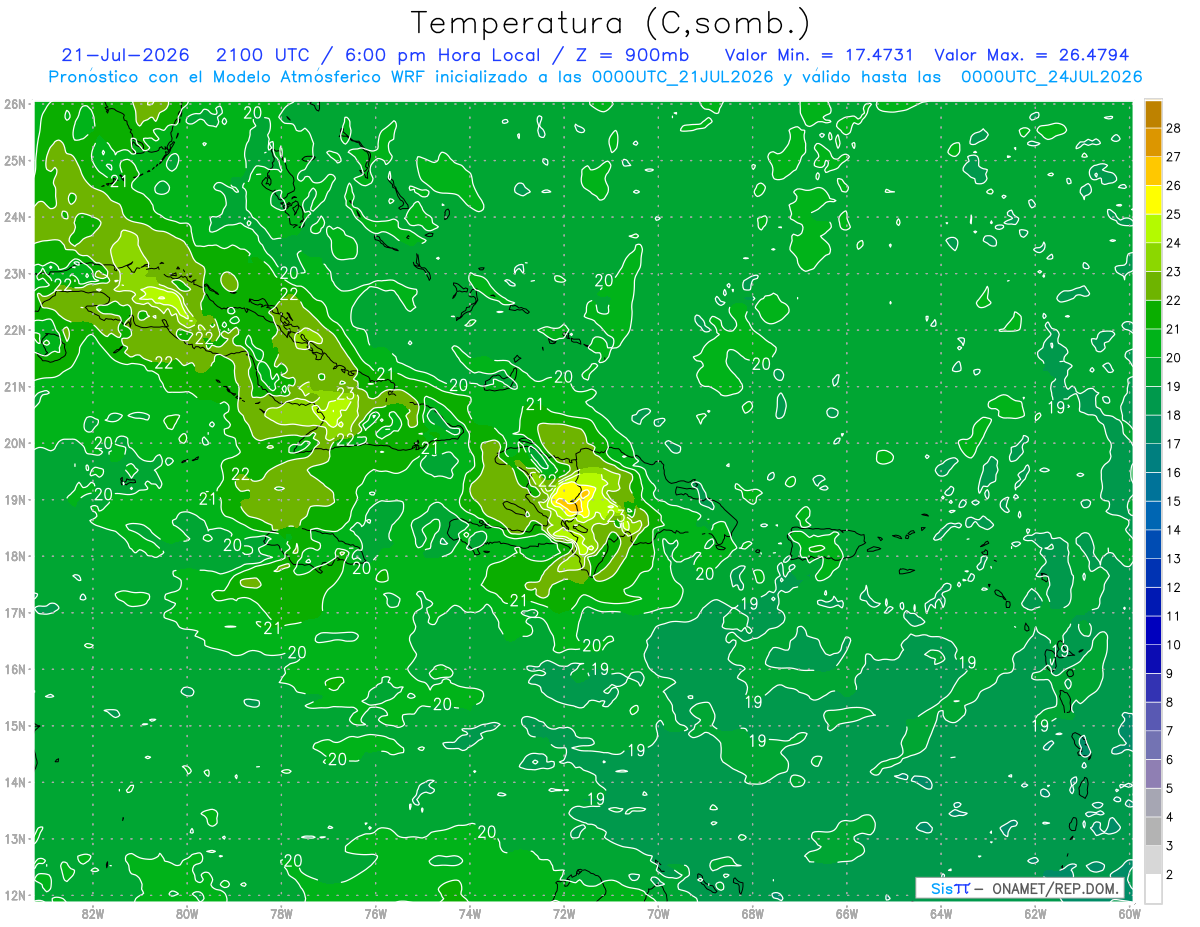
Task: Click longitude axis label "68W"
Action: click(753, 912)
